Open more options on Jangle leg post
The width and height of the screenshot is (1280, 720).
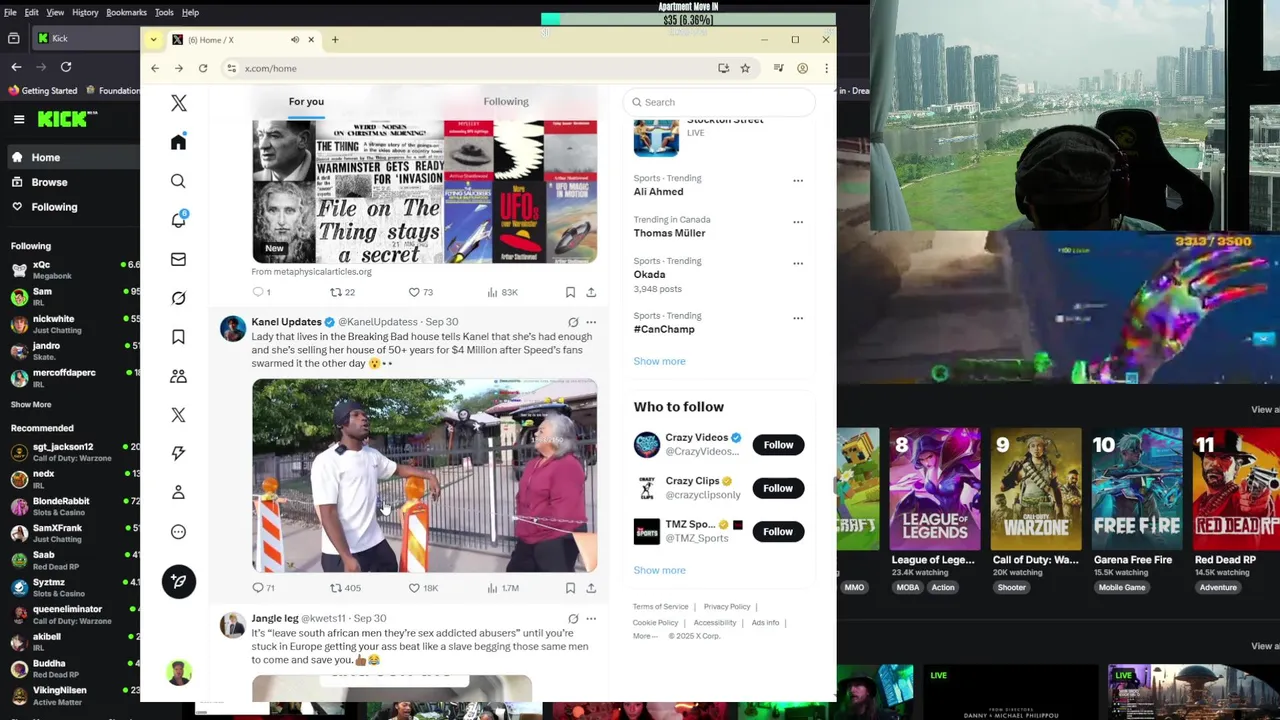(x=591, y=618)
